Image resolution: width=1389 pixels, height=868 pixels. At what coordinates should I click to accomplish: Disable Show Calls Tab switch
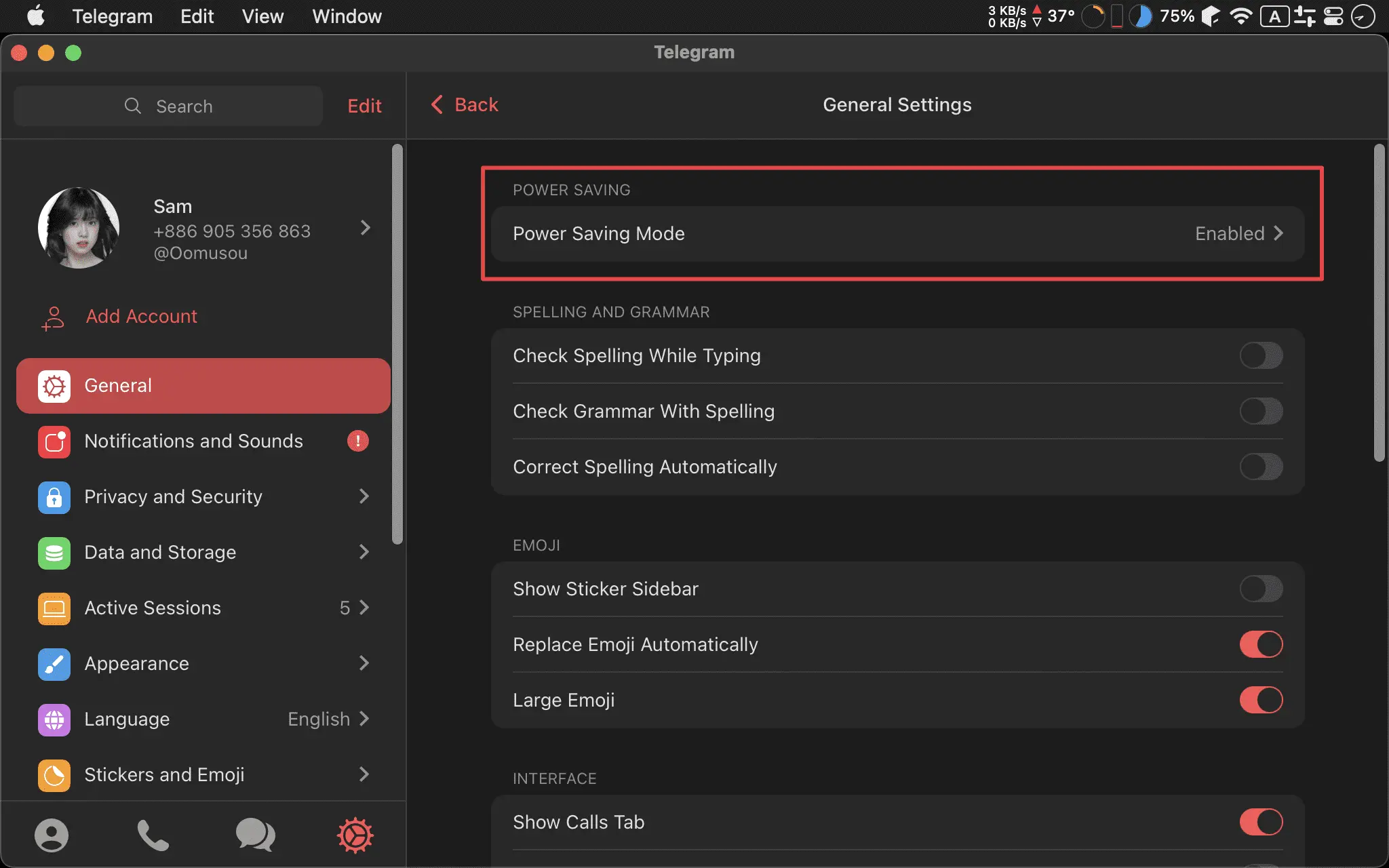1261,822
